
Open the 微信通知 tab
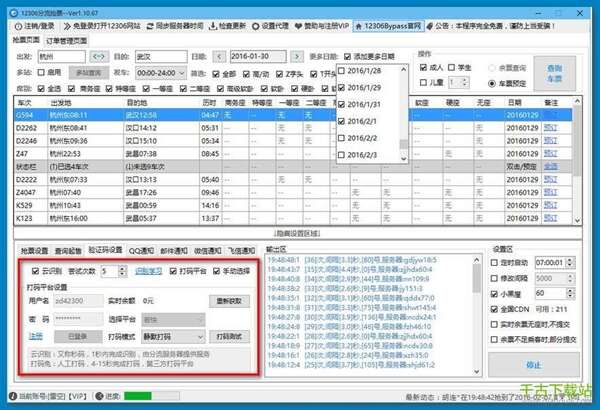coord(208,251)
